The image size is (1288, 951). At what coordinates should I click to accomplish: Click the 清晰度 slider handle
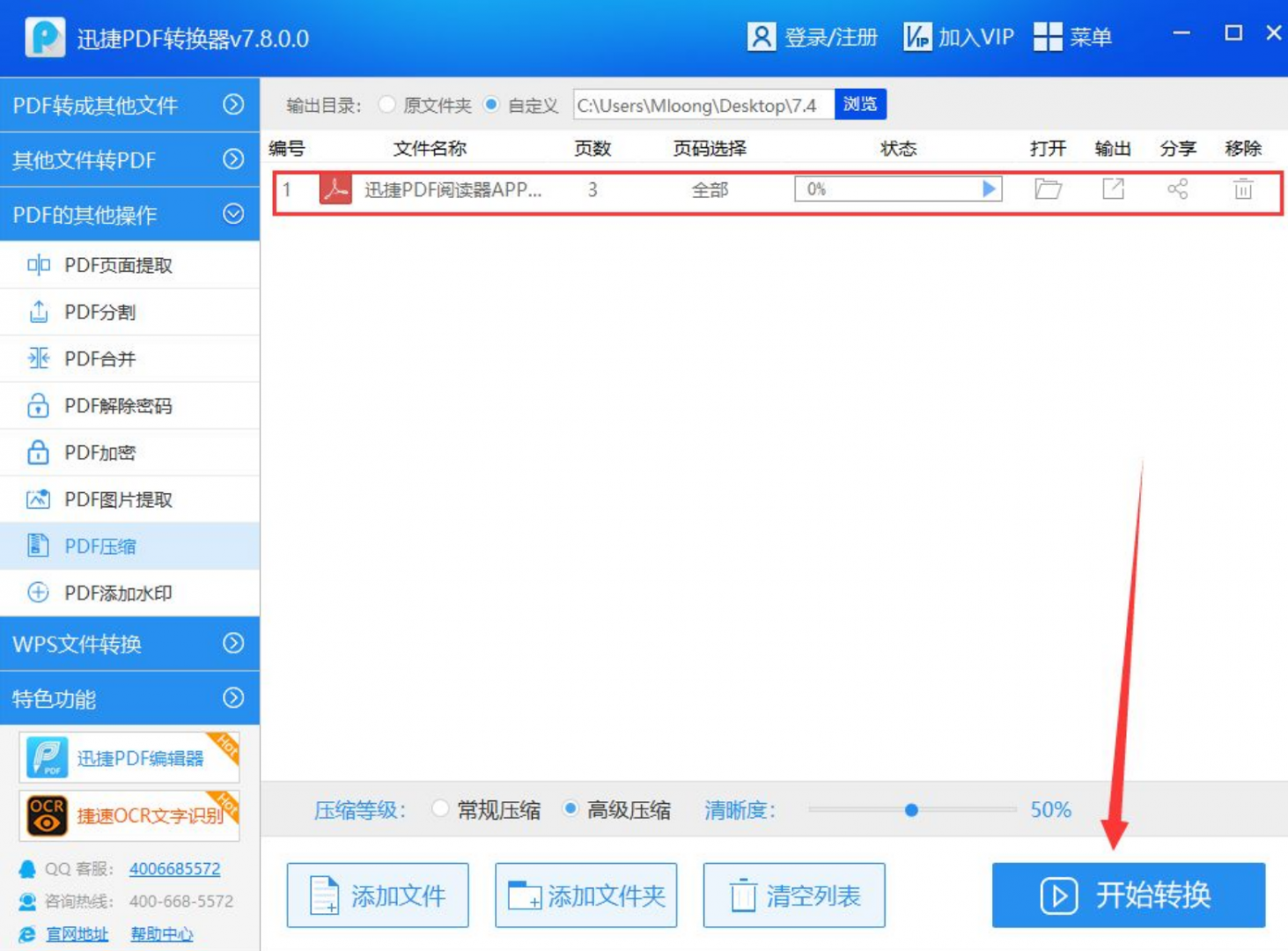pos(911,809)
